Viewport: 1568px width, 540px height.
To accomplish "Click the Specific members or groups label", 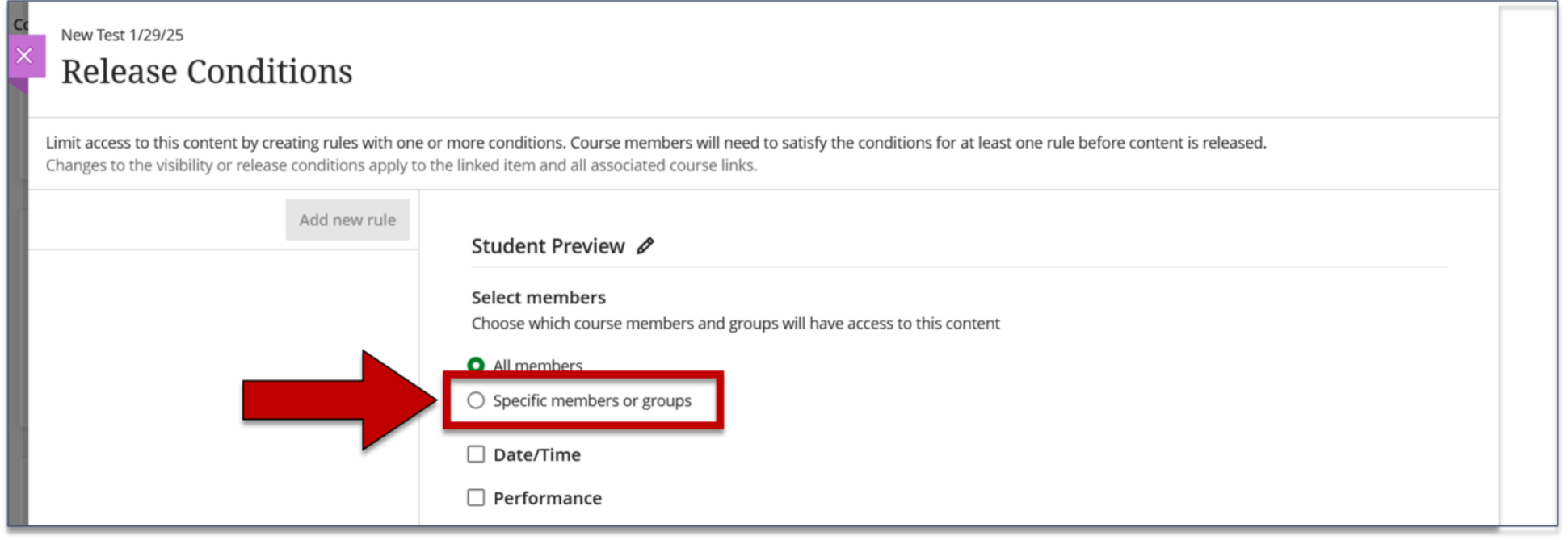I will (x=592, y=401).
